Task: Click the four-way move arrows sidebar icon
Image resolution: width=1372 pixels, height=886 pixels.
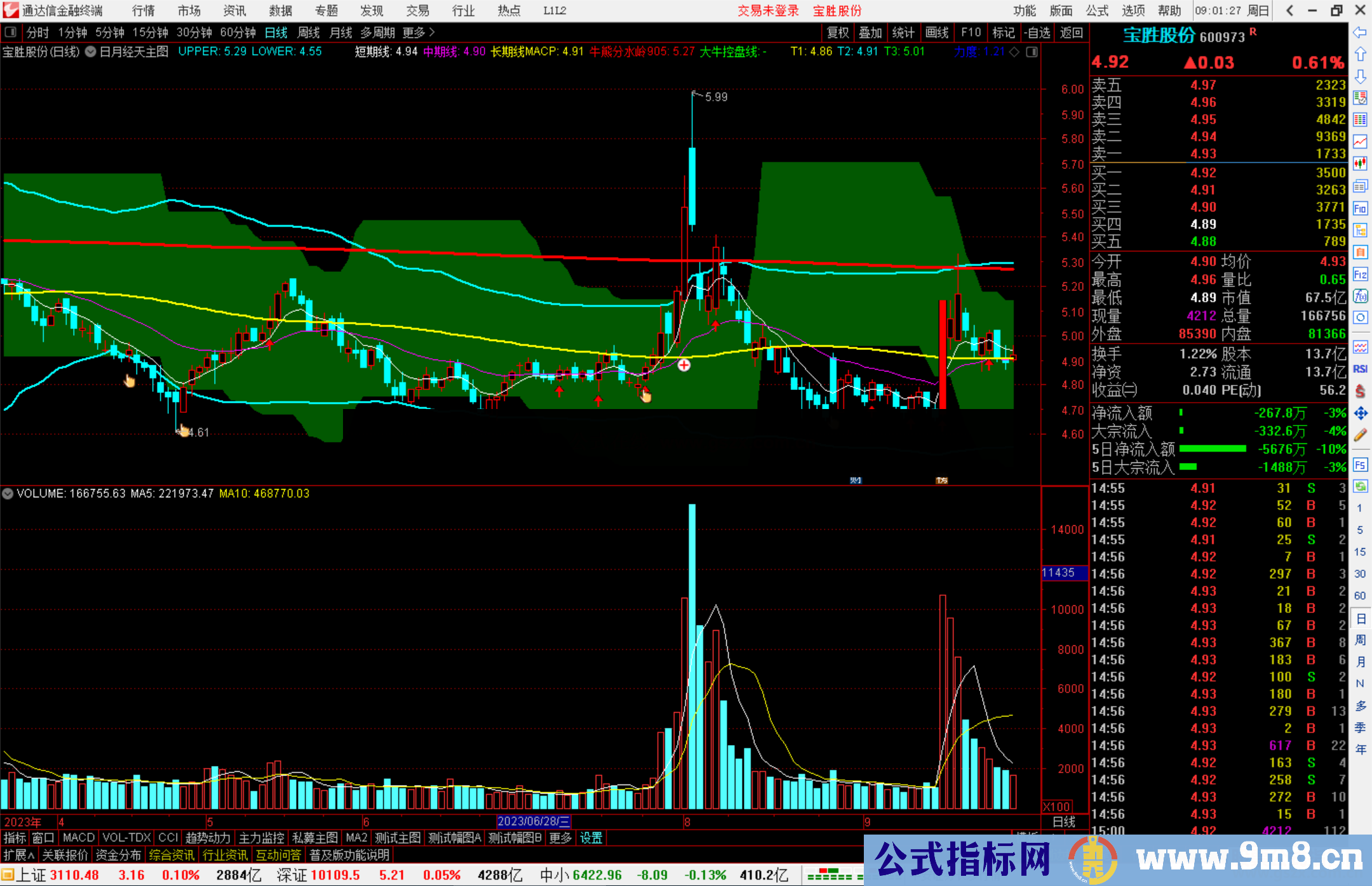Action: pos(1360,413)
